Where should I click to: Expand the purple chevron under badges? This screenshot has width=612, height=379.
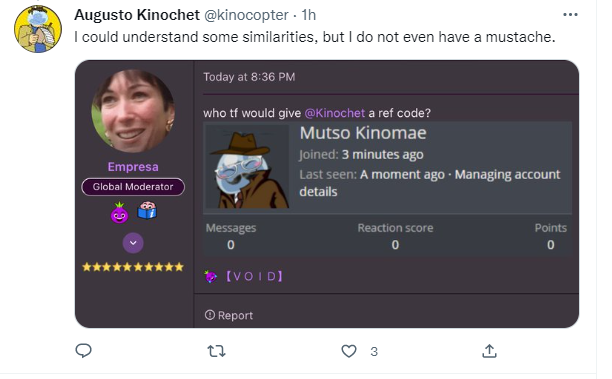133,243
